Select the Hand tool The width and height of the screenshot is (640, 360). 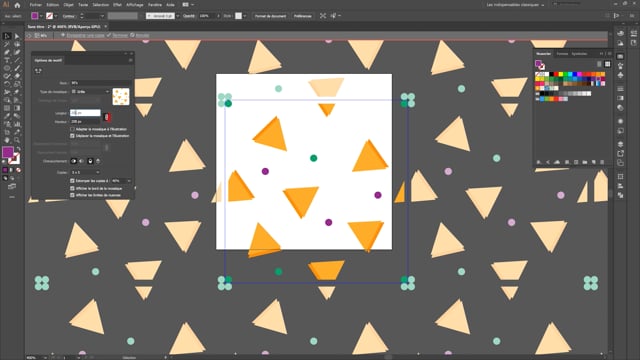point(7,140)
